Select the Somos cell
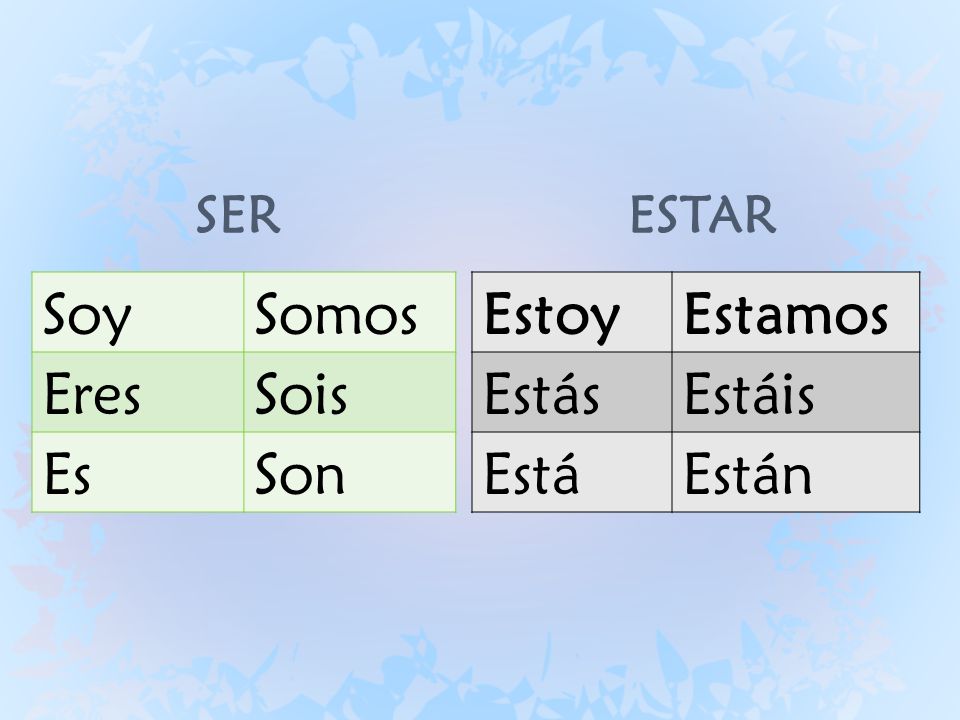Screen dimensions: 960x720 [x=350, y=312]
